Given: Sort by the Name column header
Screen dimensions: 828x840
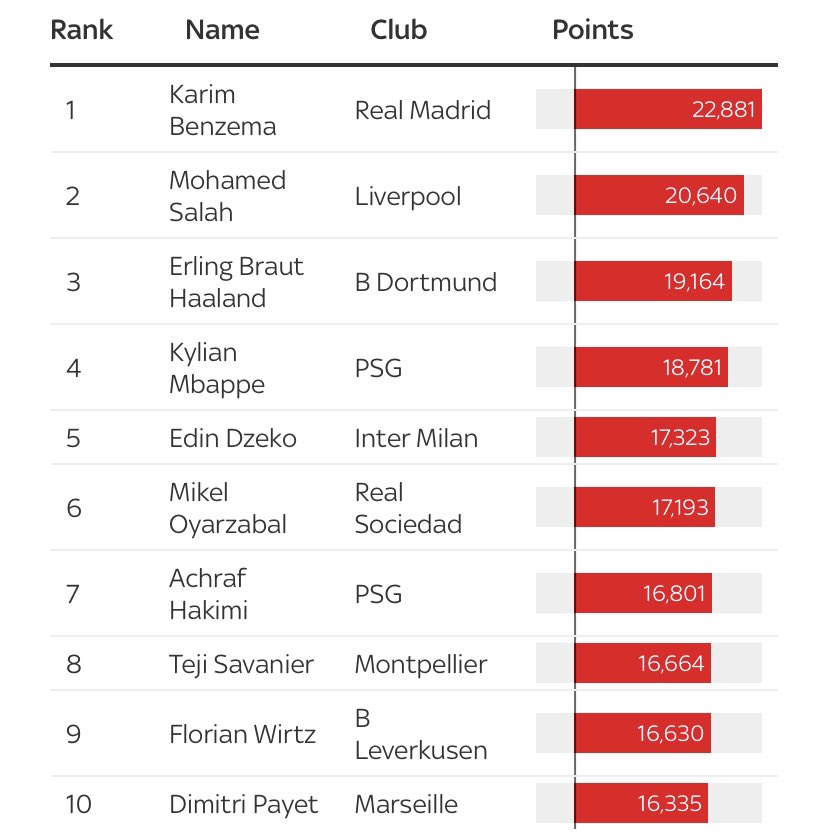Looking at the screenshot, I should point(222,30).
